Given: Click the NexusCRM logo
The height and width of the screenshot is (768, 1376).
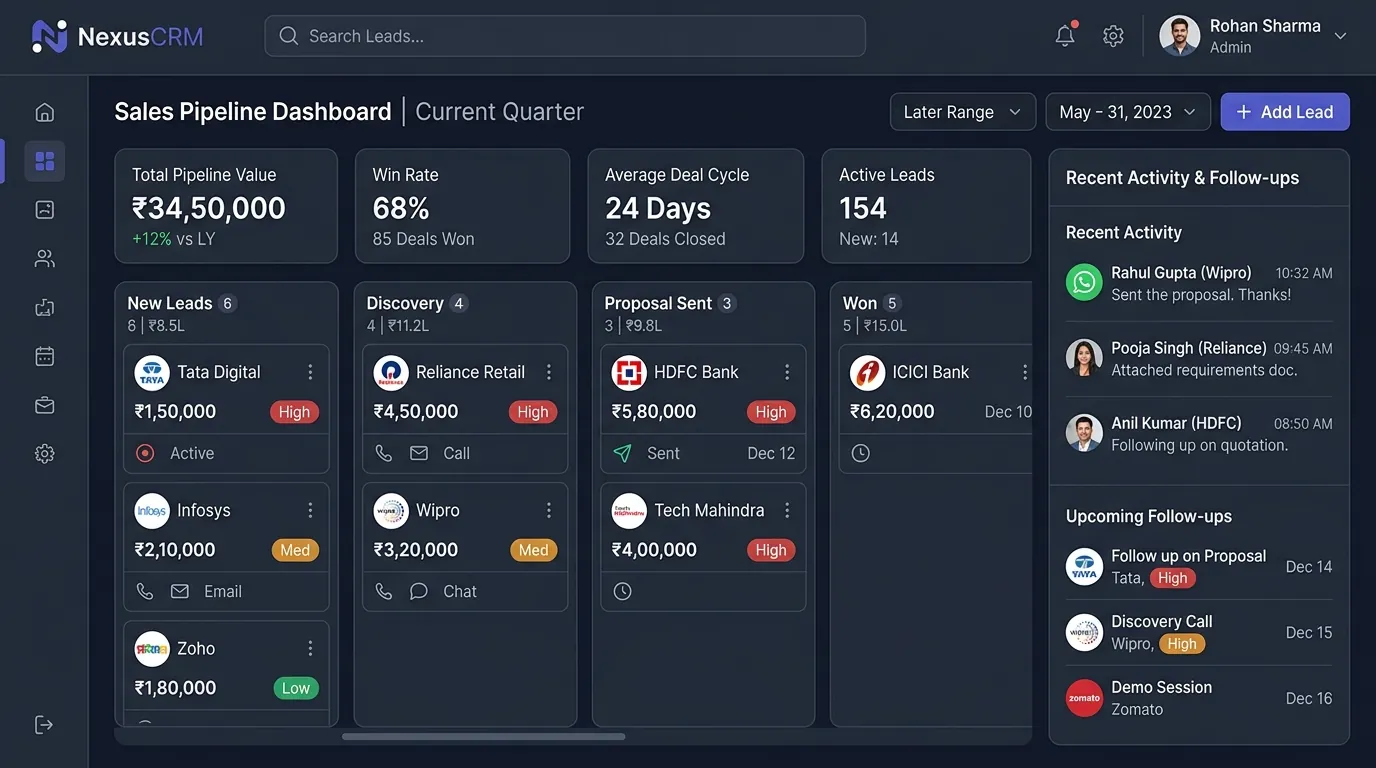Looking at the screenshot, I should 117,37.
